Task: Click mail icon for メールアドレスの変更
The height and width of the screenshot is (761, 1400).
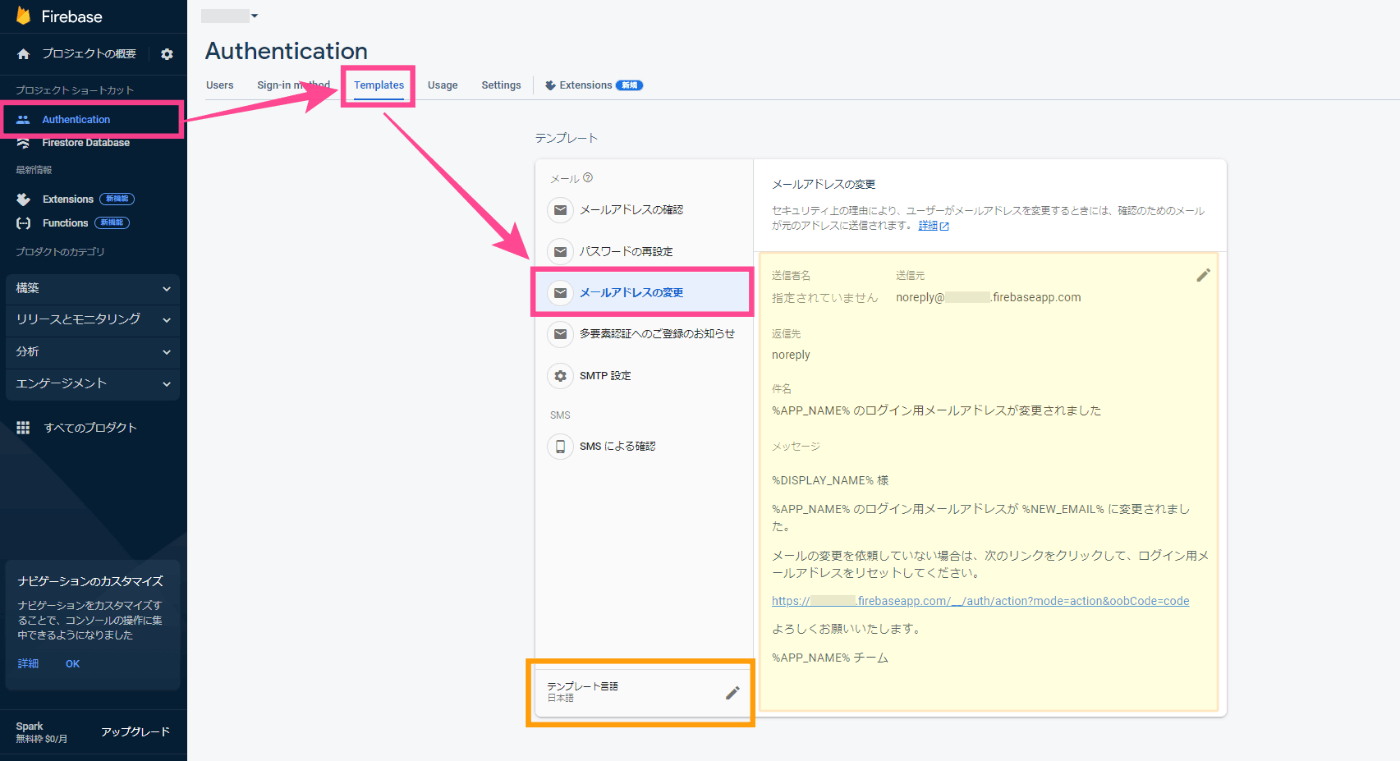Action: coord(561,293)
